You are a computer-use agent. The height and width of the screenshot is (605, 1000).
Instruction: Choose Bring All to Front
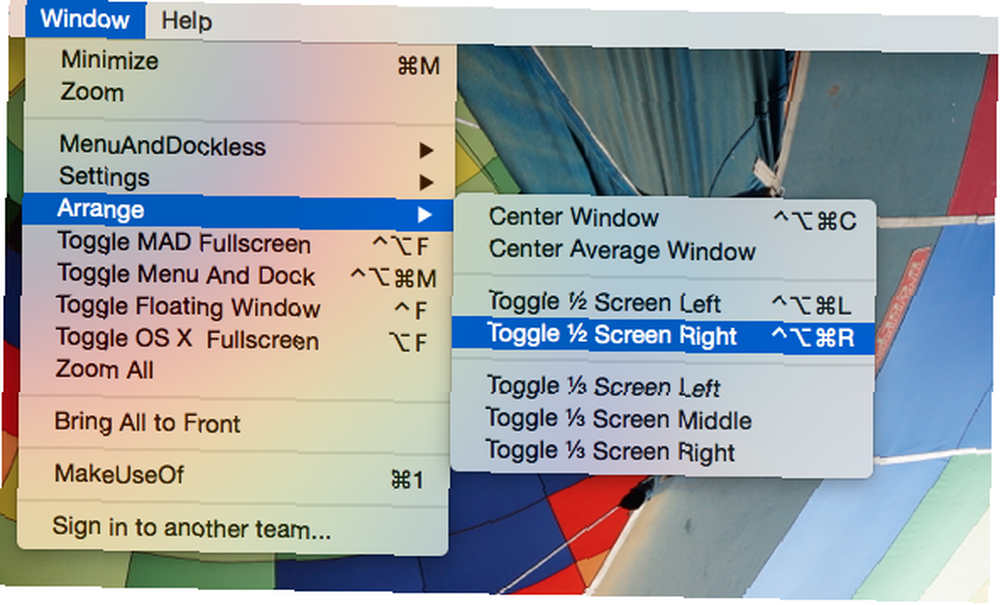point(235,423)
